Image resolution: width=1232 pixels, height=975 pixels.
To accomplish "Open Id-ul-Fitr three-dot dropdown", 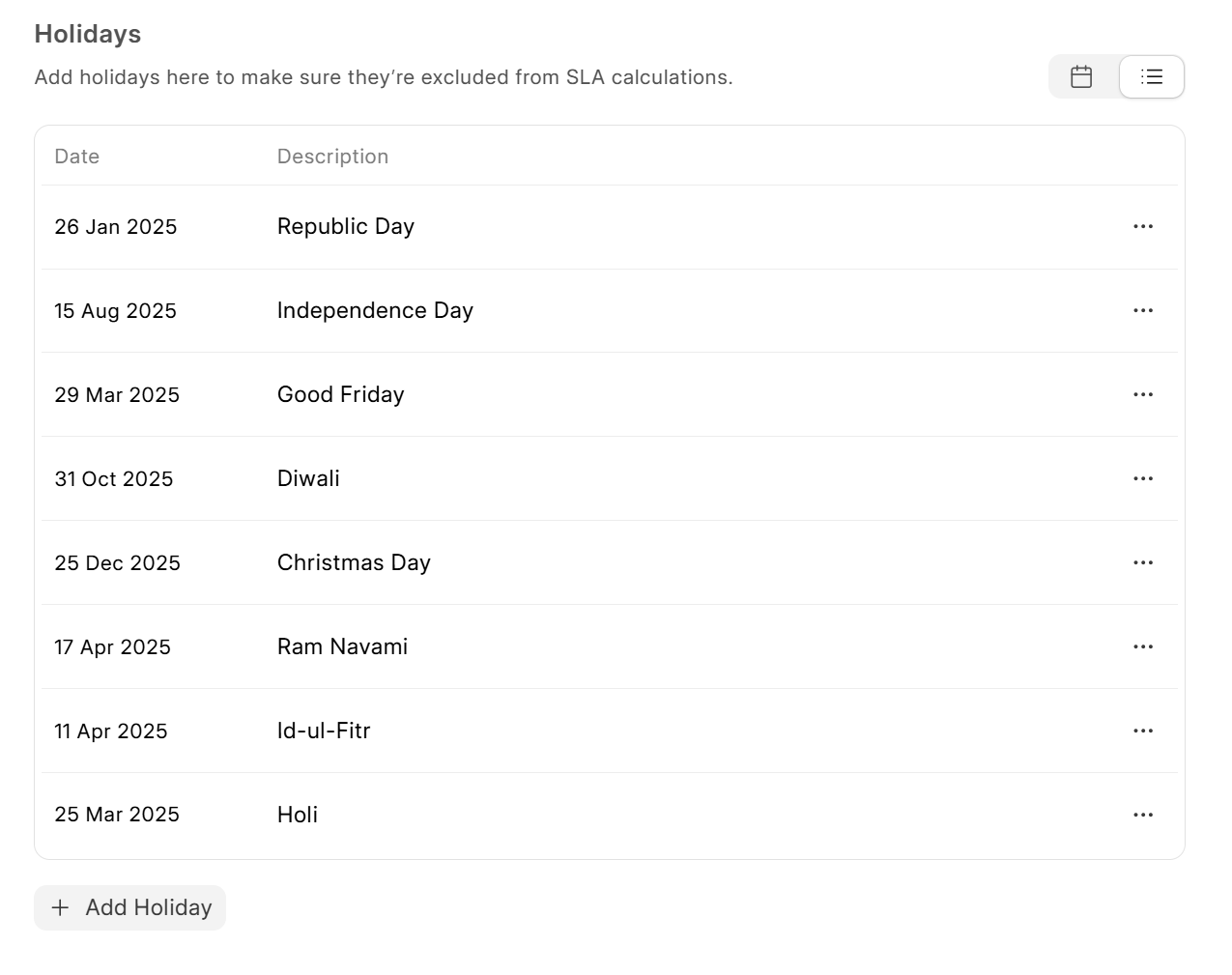I will [1143, 731].
